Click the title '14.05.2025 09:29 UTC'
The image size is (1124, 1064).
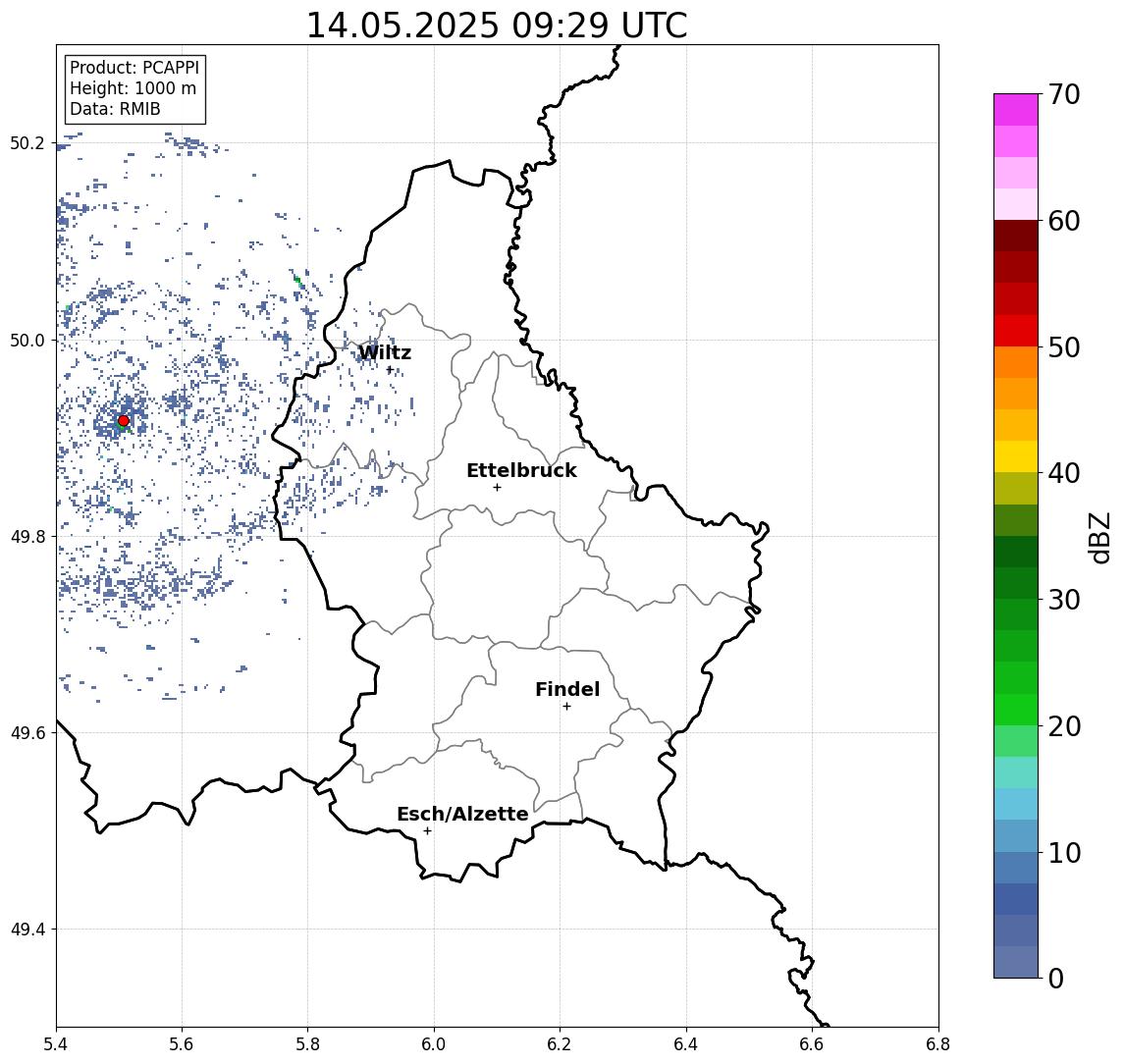(497, 26)
